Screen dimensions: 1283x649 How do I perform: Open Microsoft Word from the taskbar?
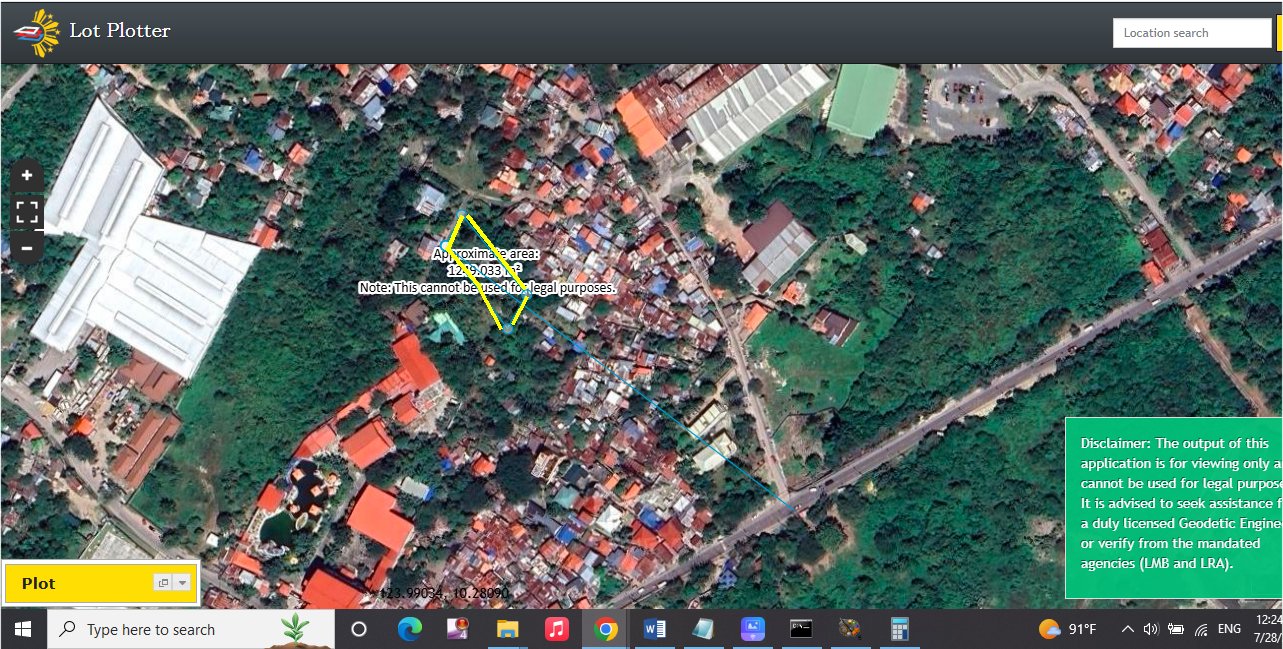pyautogui.click(x=655, y=629)
